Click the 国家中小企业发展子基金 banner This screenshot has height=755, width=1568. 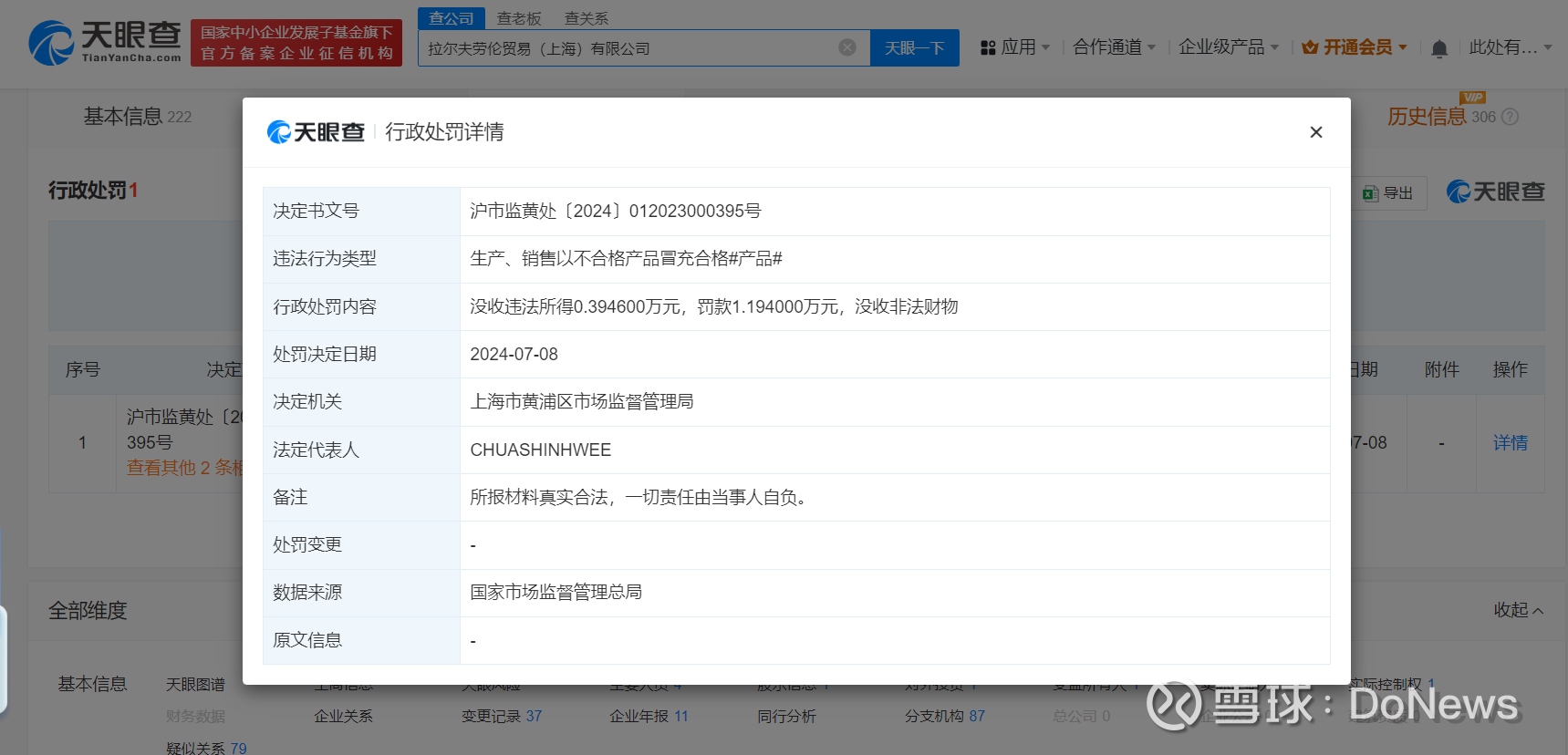pyautogui.click(x=296, y=43)
